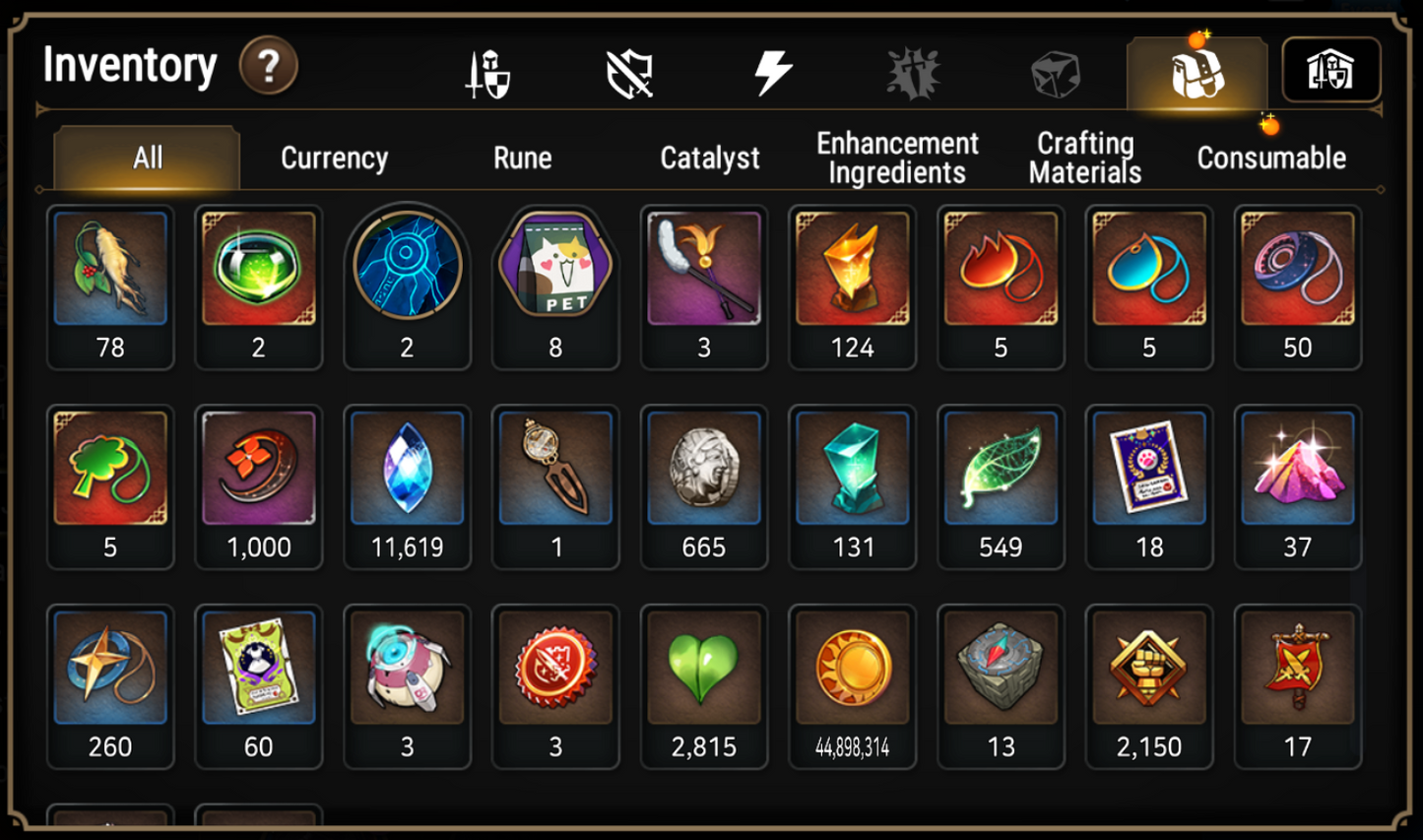Select the blue crystal item with 11,619

pos(407,486)
